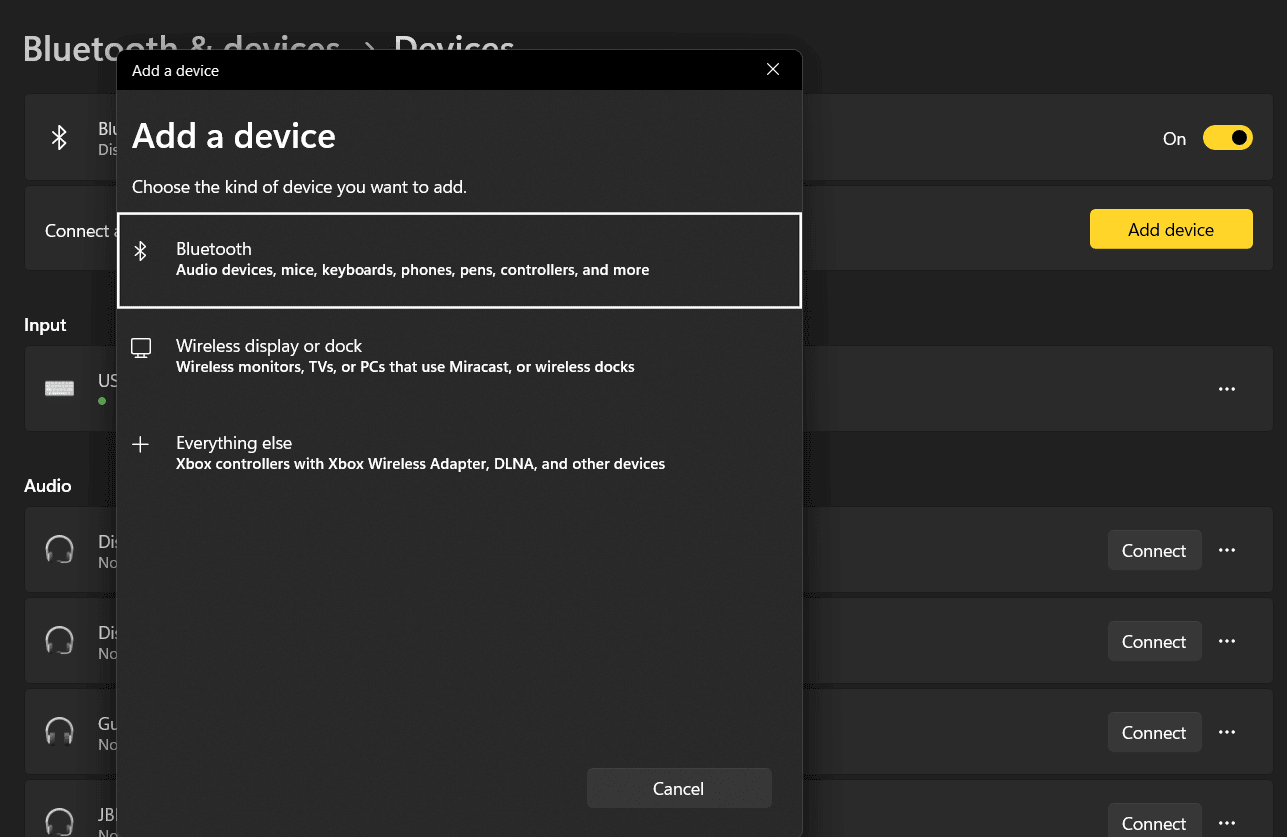Cancel the Add a device dialog
Viewport: 1287px width, 837px height.
[x=679, y=788]
